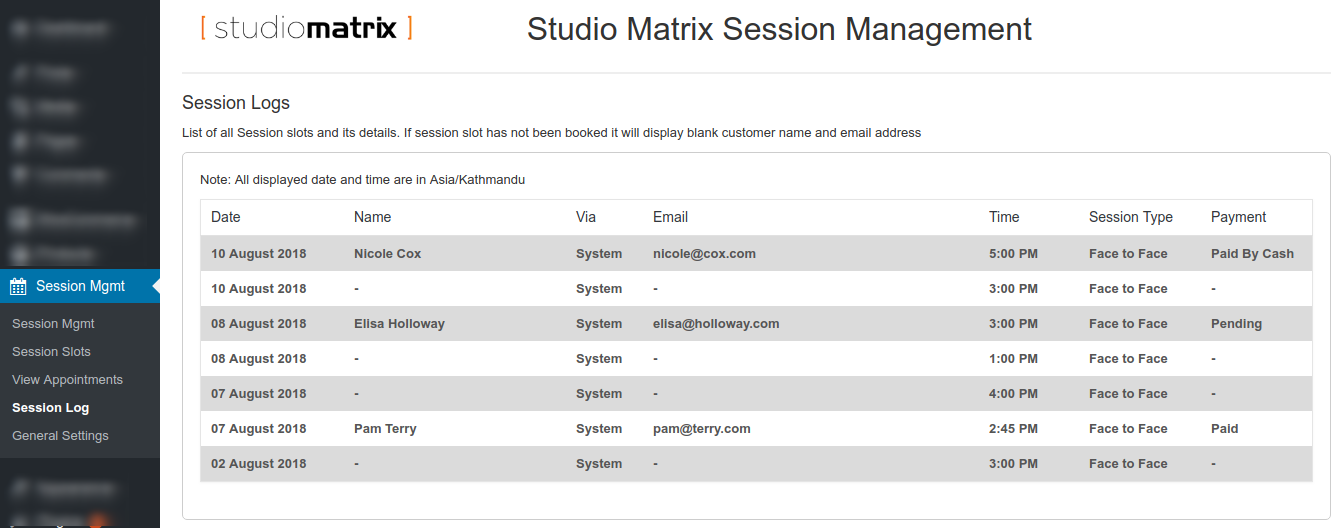1339x528 pixels.
Task: Click the Session Mgmt calendar icon
Action: click(x=18, y=287)
